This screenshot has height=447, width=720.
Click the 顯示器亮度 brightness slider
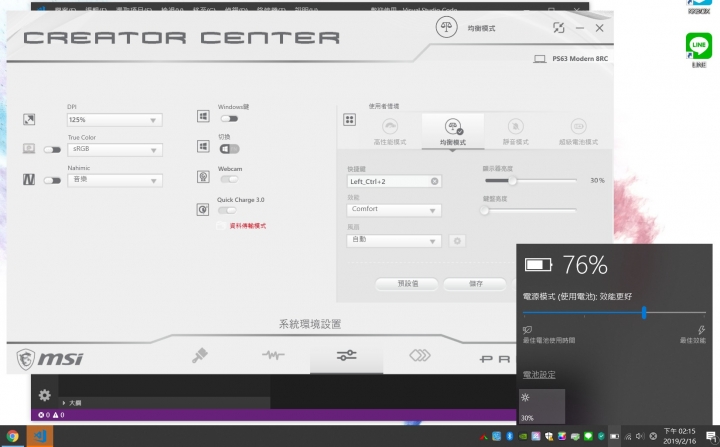pos(531,181)
